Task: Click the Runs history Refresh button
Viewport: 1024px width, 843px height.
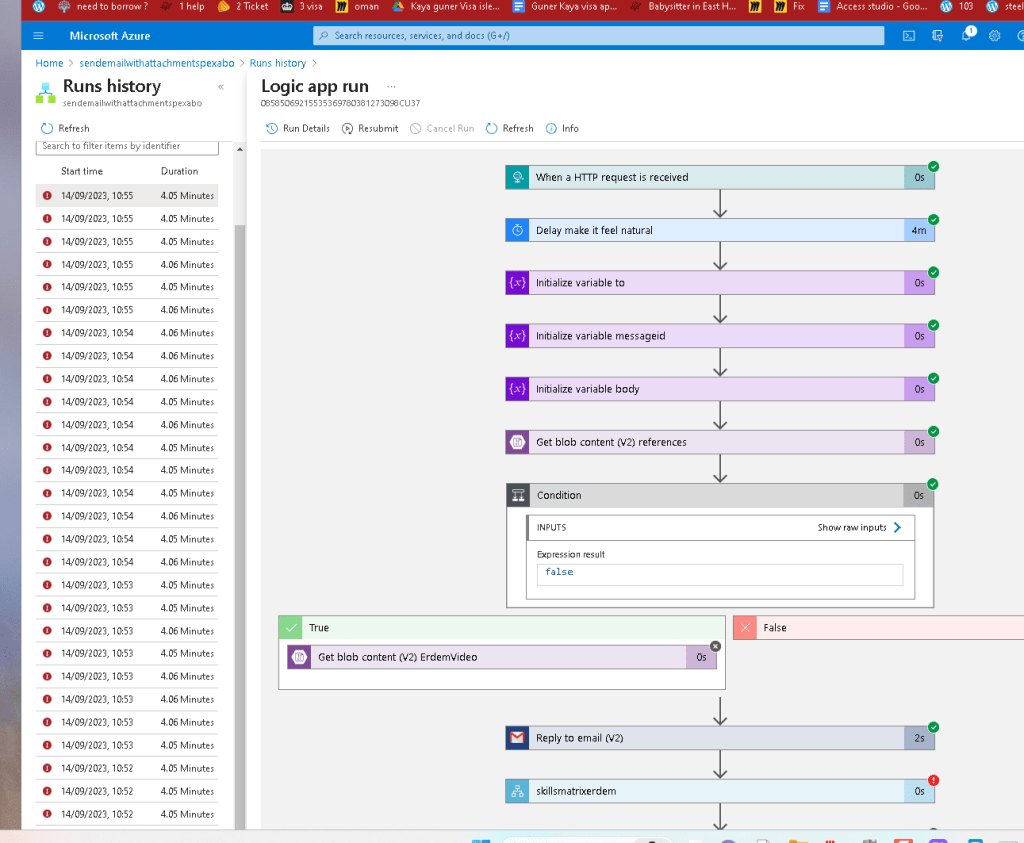Action: point(65,129)
